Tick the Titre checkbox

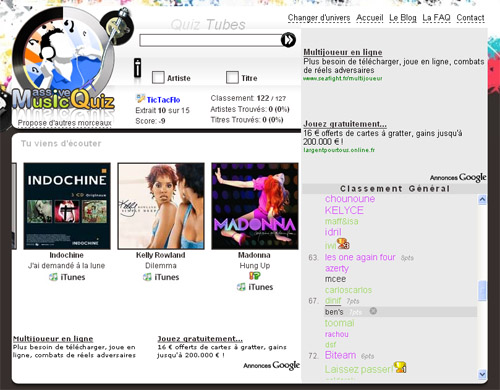232,77
